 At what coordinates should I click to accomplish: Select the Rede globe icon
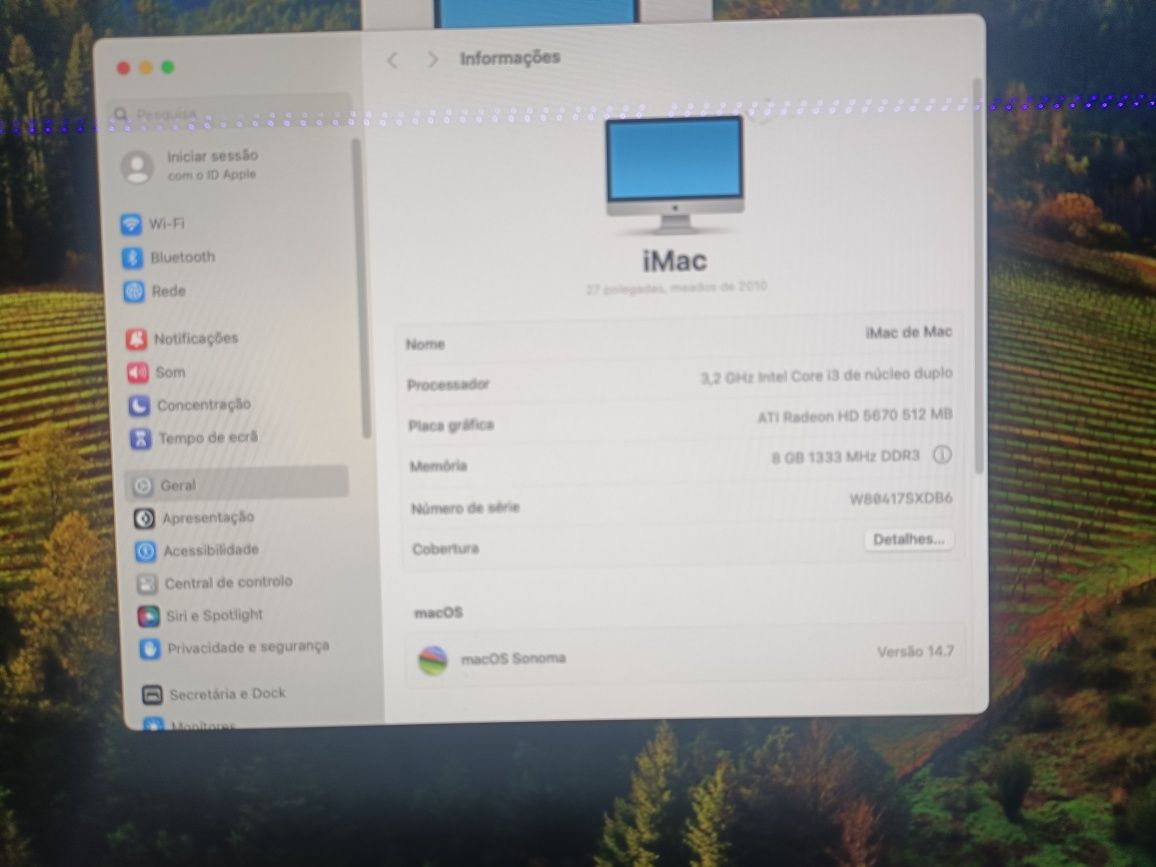click(134, 291)
